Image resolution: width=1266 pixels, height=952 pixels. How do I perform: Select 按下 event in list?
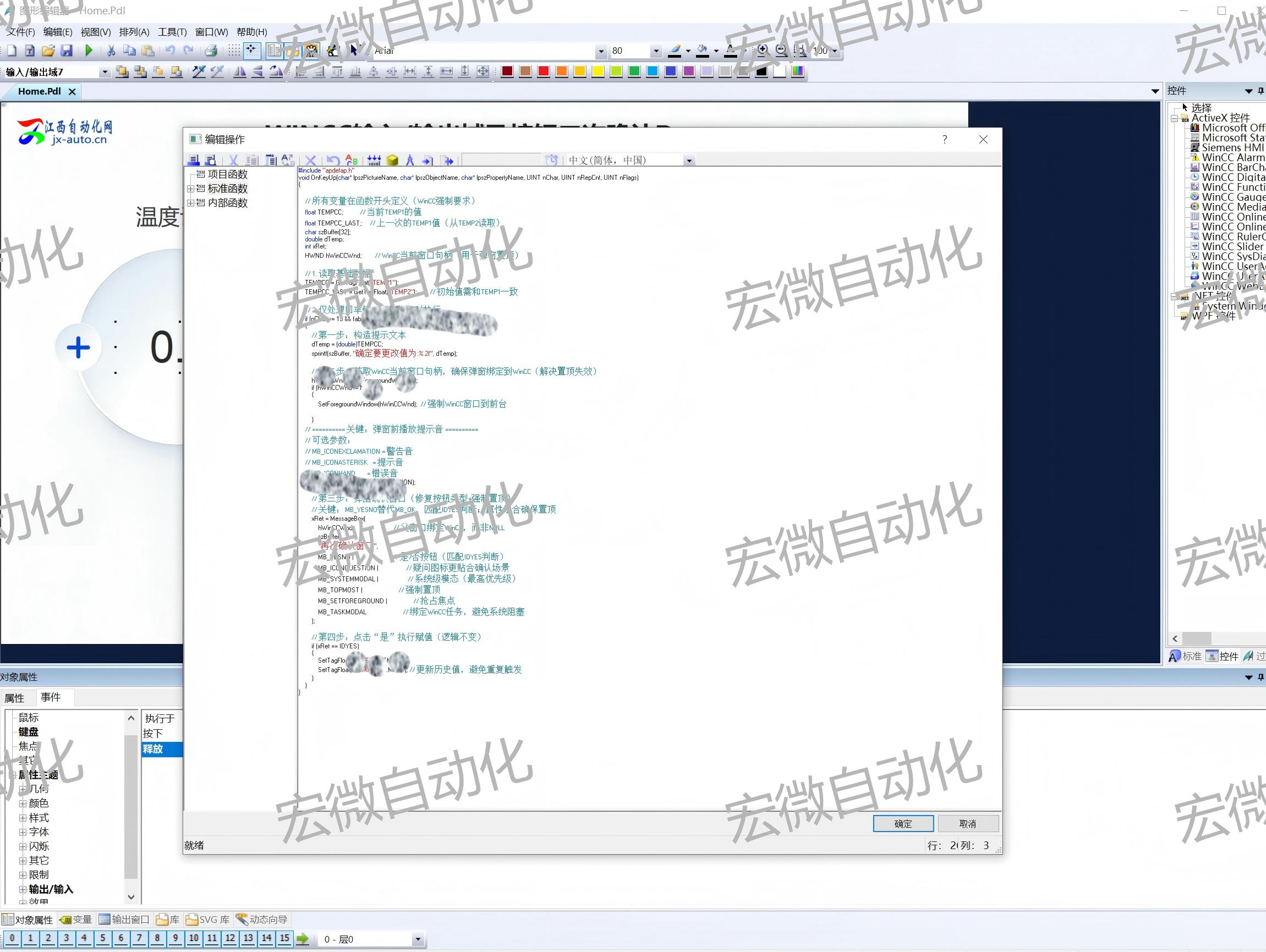coord(154,734)
